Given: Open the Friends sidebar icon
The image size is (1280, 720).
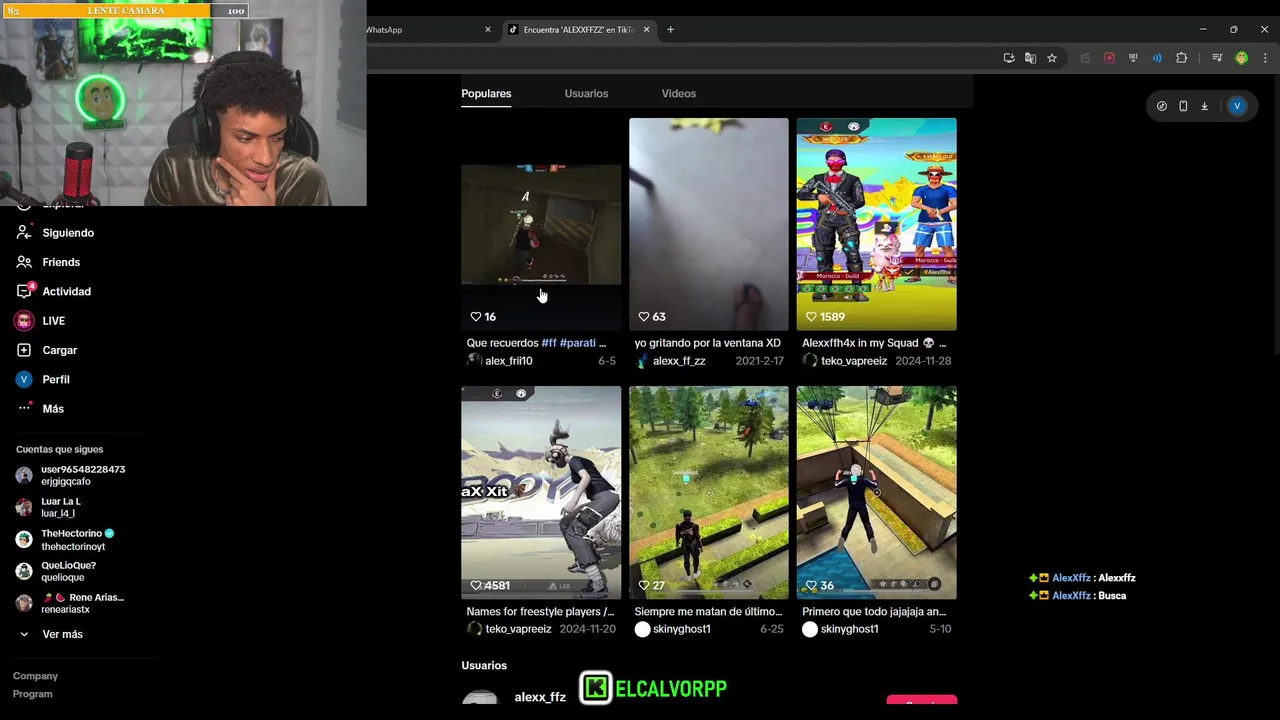Looking at the screenshot, I should pos(24,262).
